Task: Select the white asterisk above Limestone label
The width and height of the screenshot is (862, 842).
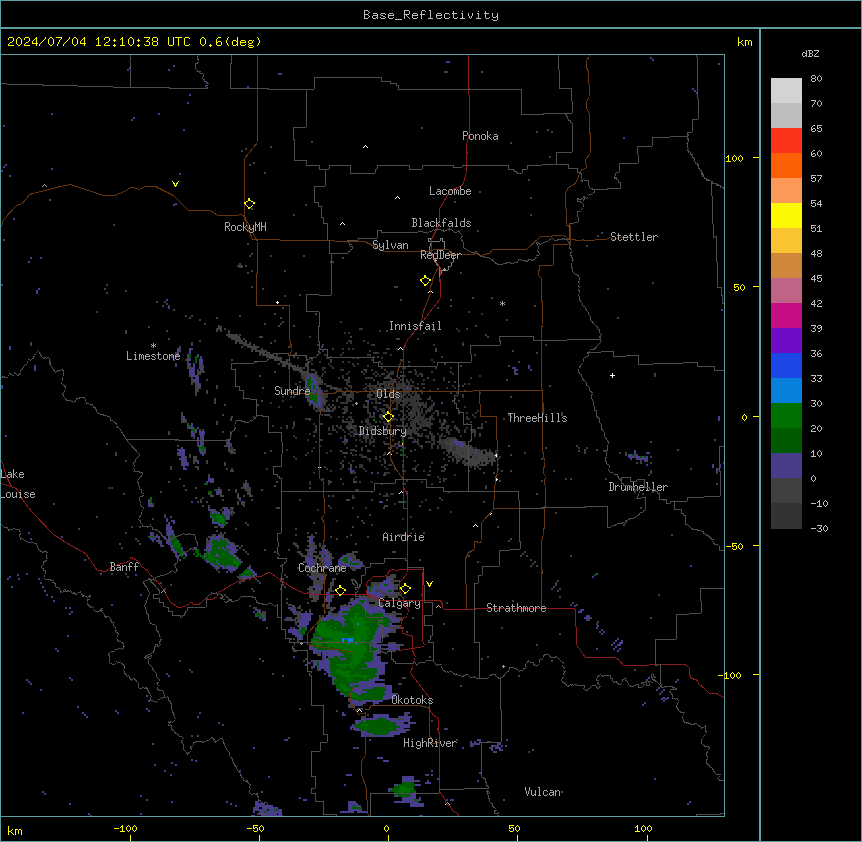Action: pos(153,346)
